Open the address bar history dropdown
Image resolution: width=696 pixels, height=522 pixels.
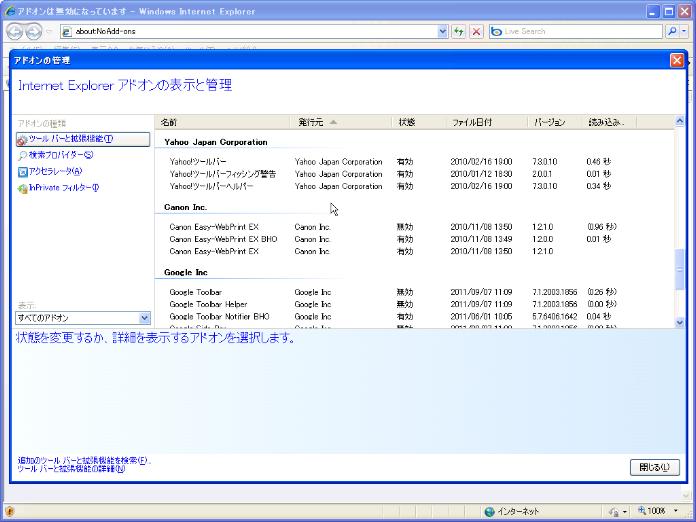point(443,32)
